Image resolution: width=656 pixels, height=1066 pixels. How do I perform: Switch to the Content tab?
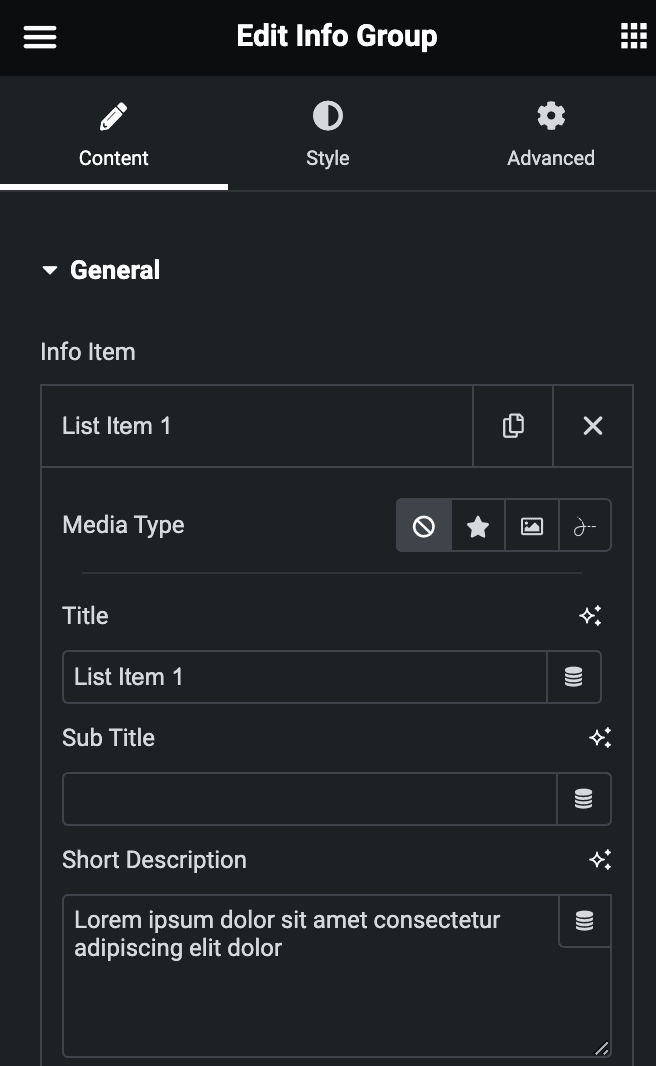point(114,135)
